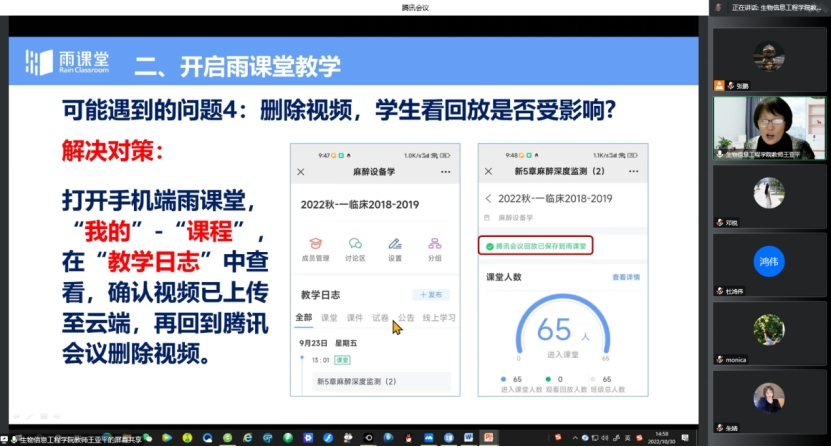Select monica's participant avatar tile
The image size is (831, 447).
click(x=768, y=333)
